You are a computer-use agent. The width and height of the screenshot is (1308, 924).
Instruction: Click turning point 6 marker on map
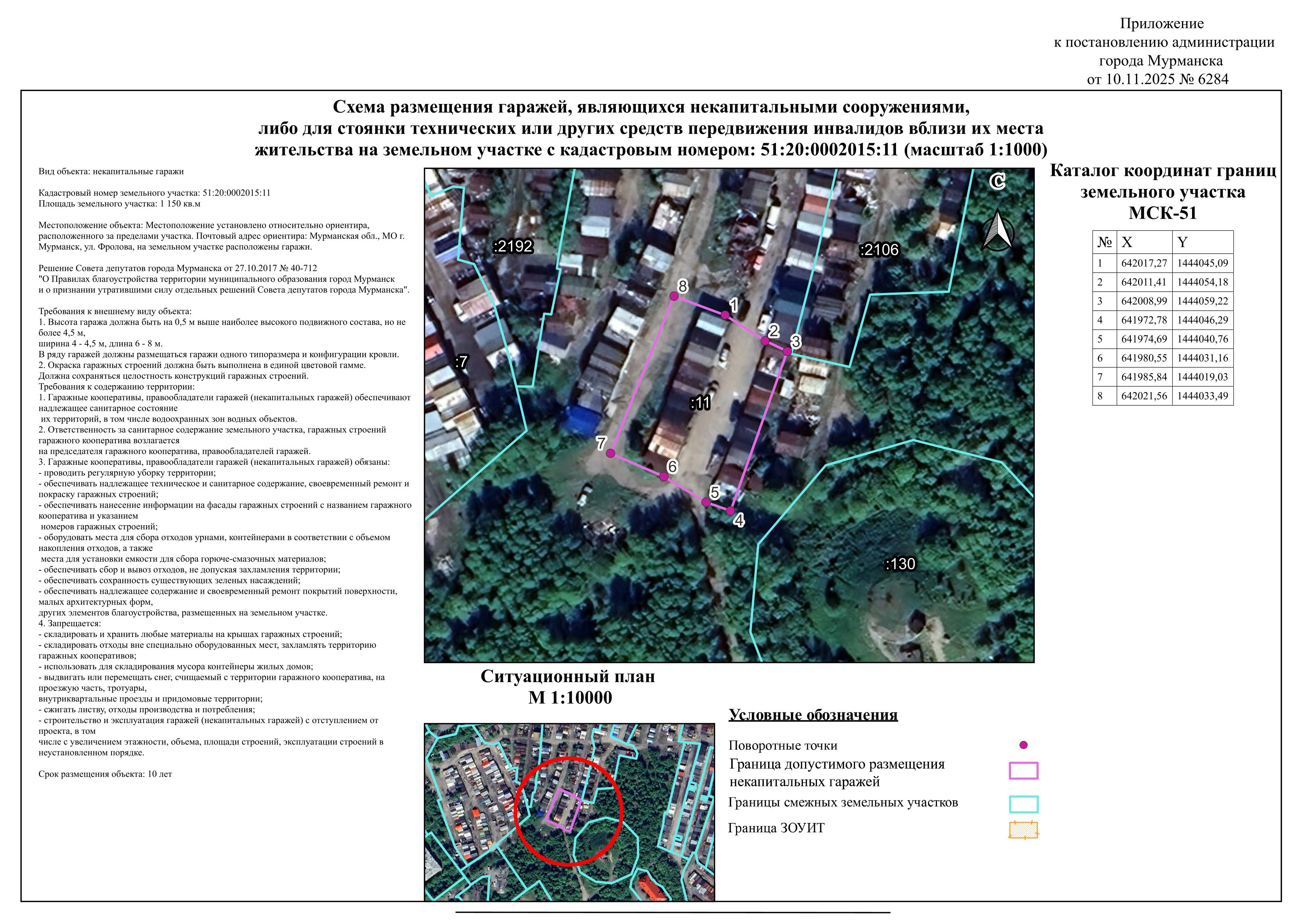pyautogui.click(x=664, y=476)
